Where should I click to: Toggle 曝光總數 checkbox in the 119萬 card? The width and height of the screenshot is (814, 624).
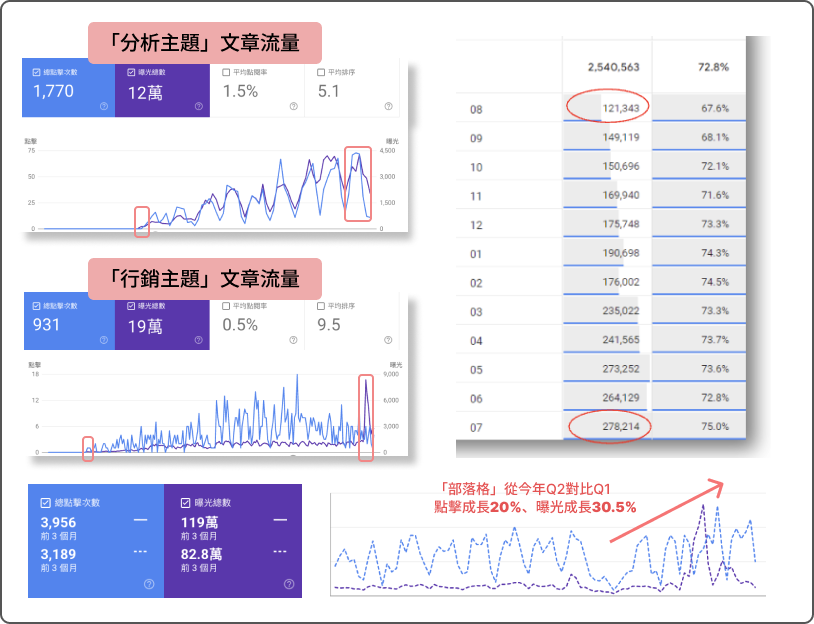point(185,503)
